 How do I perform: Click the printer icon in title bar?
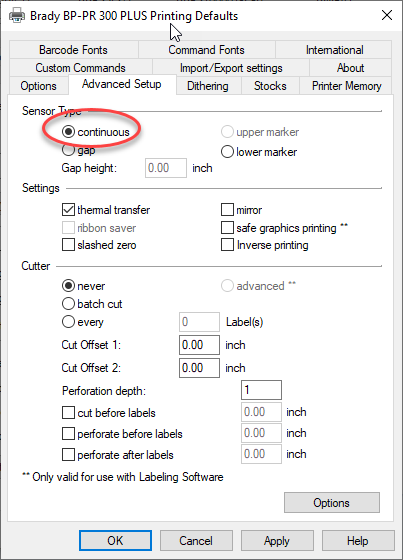[16, 16]
